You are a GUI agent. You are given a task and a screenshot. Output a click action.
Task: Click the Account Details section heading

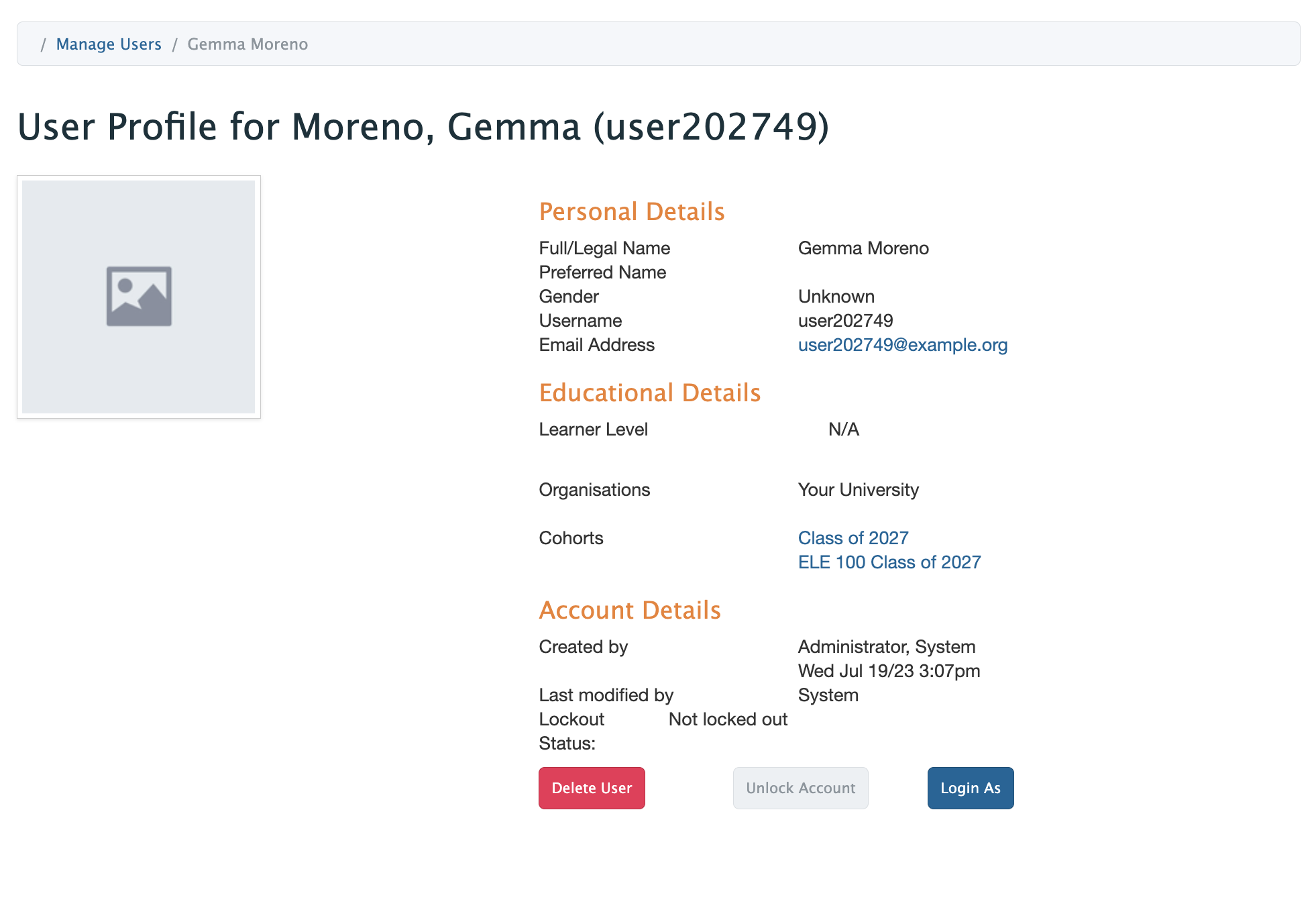click(629, 611)
